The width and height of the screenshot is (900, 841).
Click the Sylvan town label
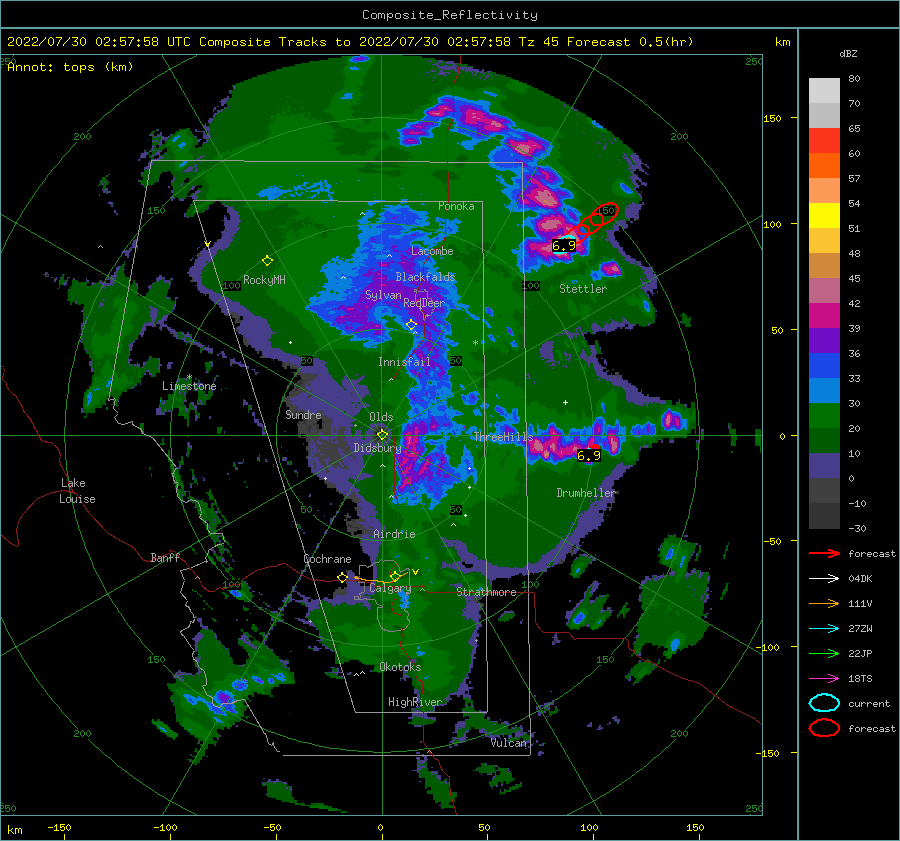point(383,295)
